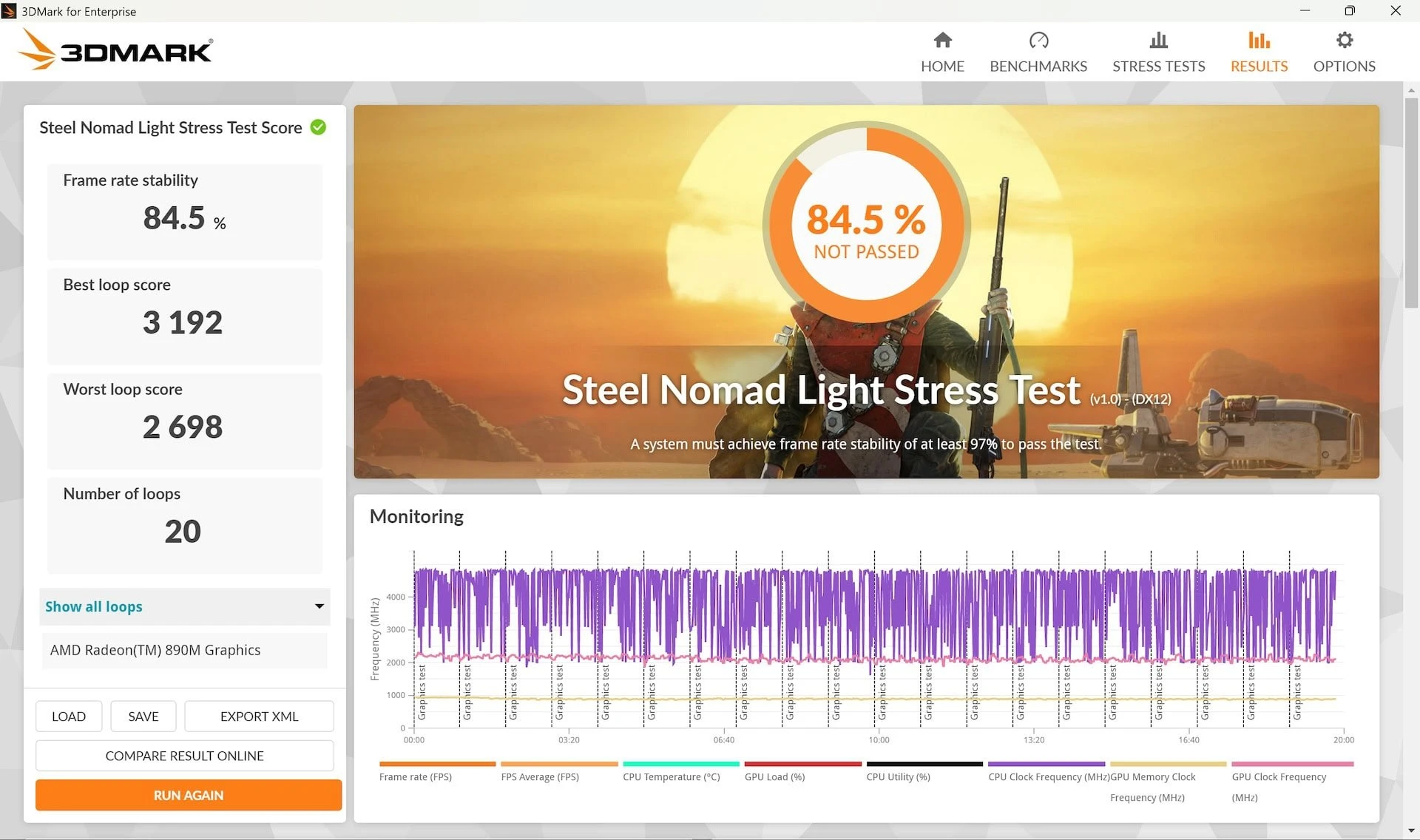This screenshot has width=1420, height=840.
Task: Click the (v1.0) - (DX12) version text
Action: (x=1130, y=399)
